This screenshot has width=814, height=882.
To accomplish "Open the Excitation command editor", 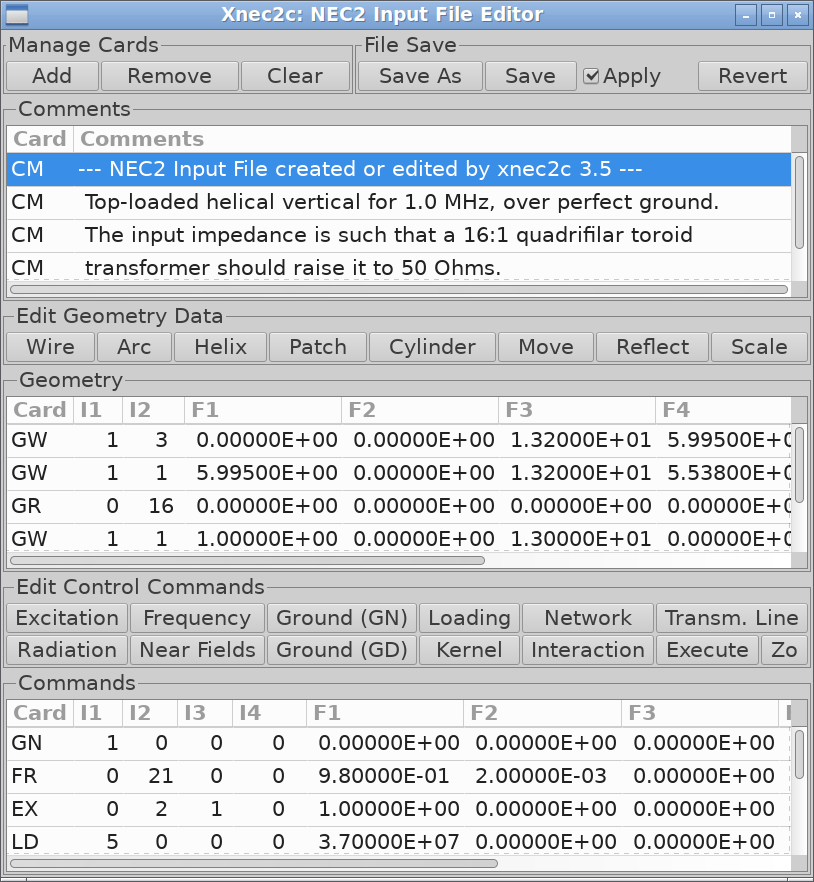I will coord(67,618).
